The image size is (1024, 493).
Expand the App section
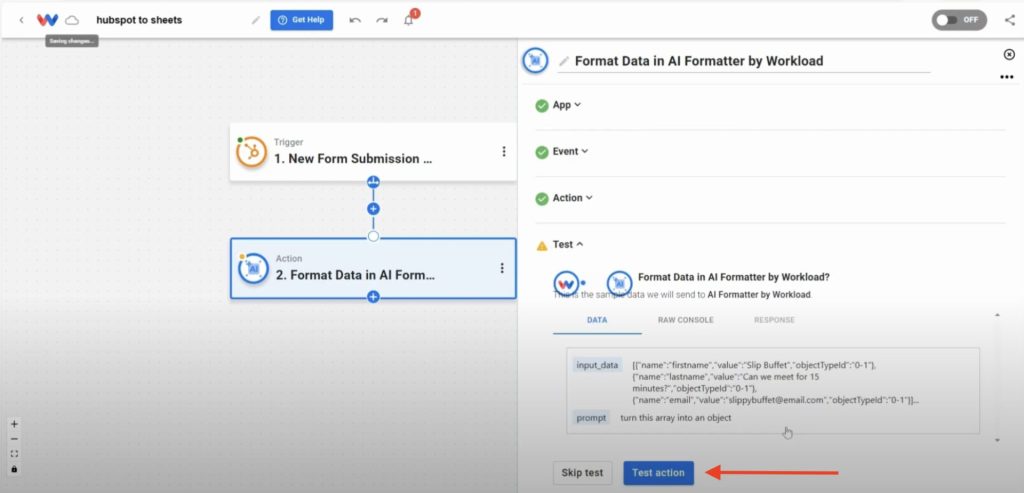click(567, 104)
